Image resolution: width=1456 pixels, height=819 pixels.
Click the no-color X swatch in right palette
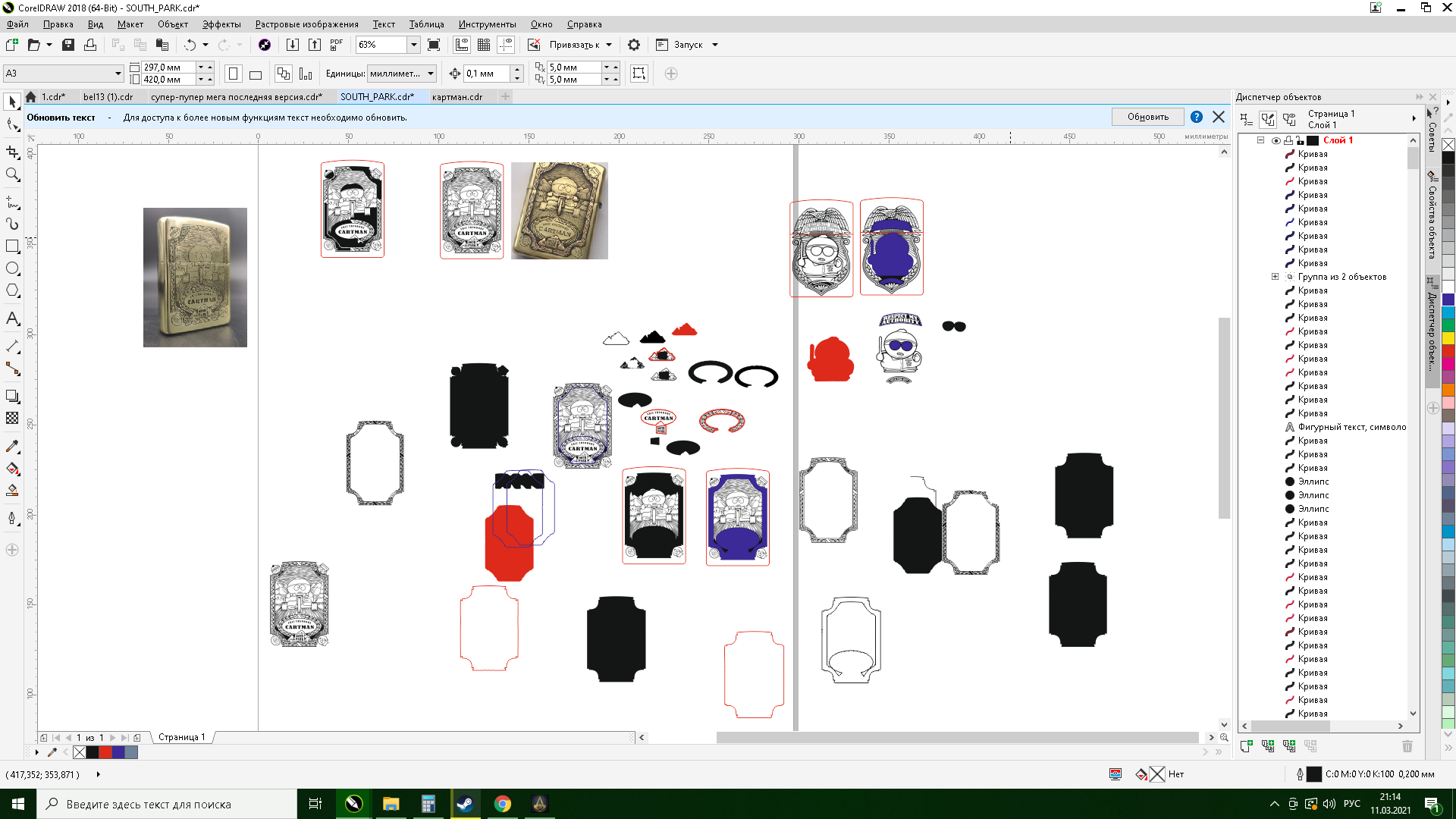pyautogui.click(x=1448, y=145)
